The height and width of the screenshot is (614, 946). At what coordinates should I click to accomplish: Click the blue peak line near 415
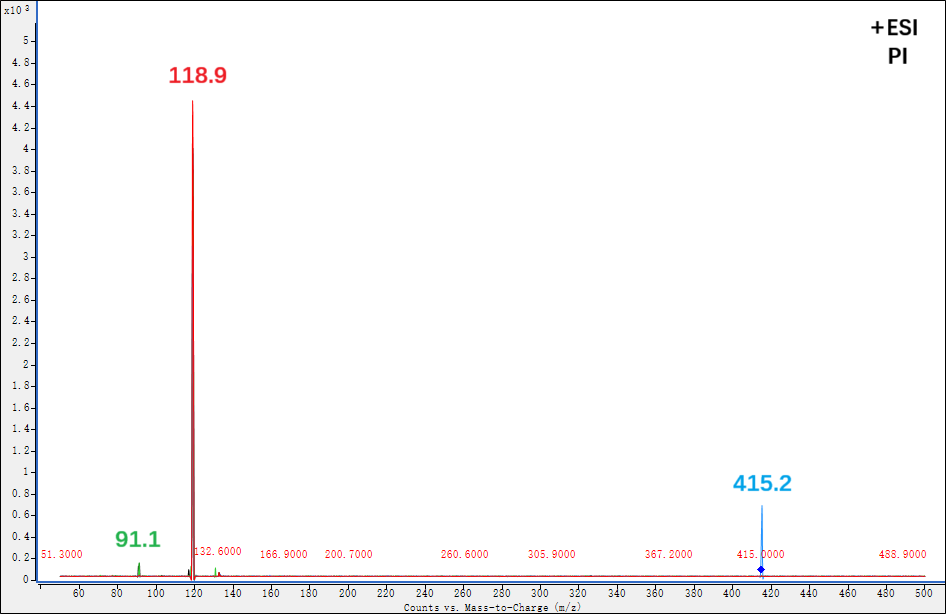[762, 530]
